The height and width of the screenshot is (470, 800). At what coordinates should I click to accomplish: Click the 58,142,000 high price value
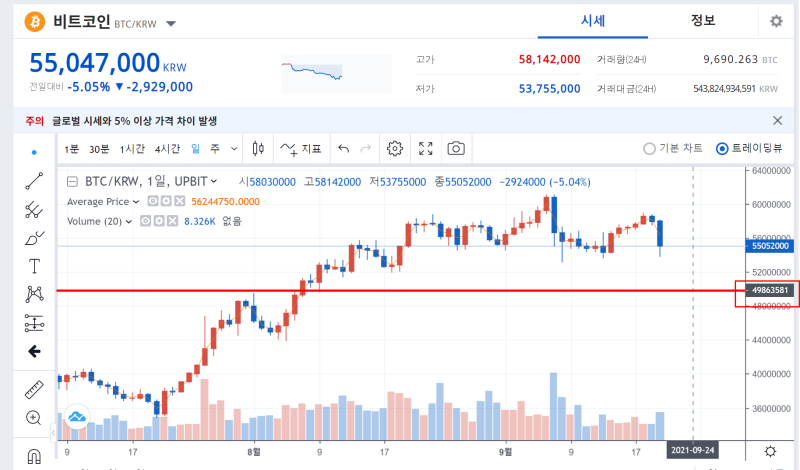[549, 60]
